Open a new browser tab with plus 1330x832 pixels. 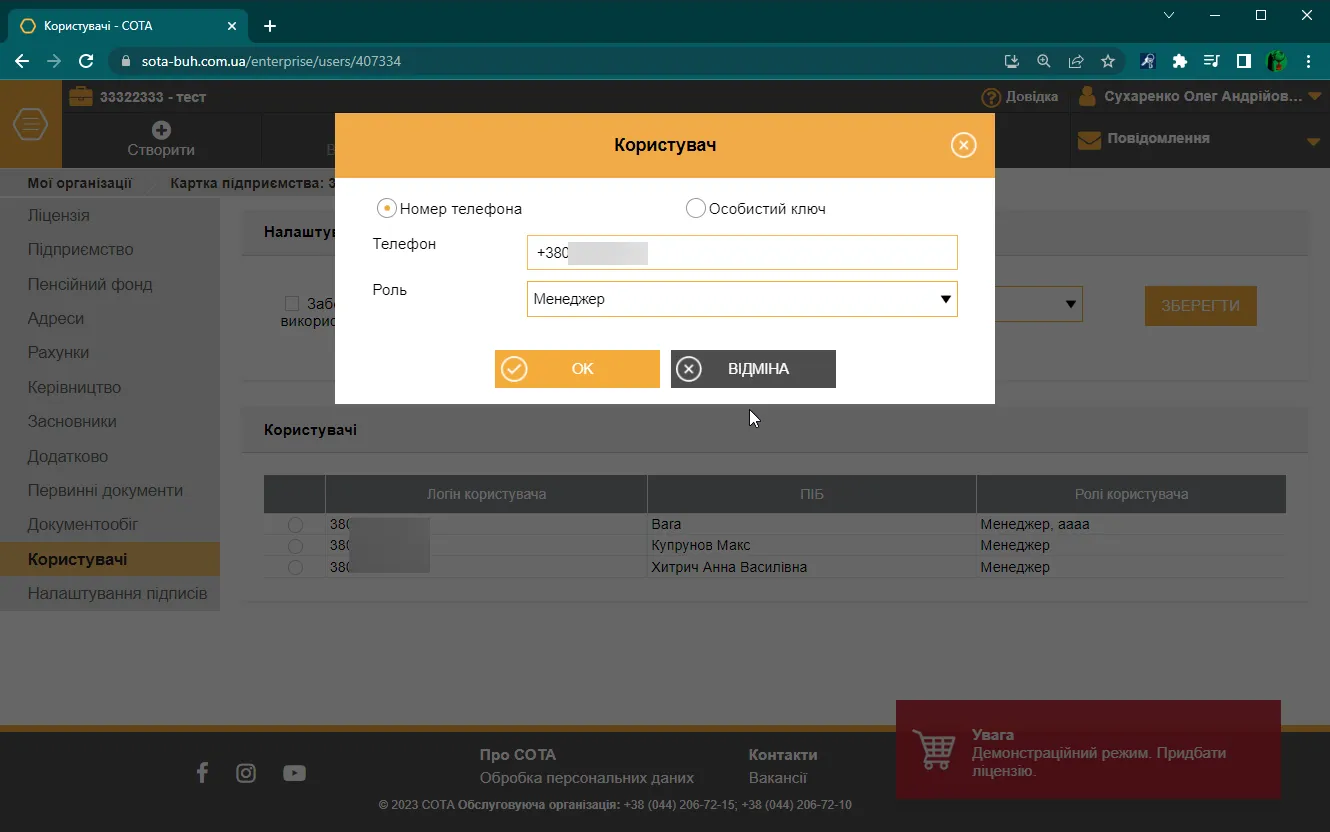tap(270, 26)
